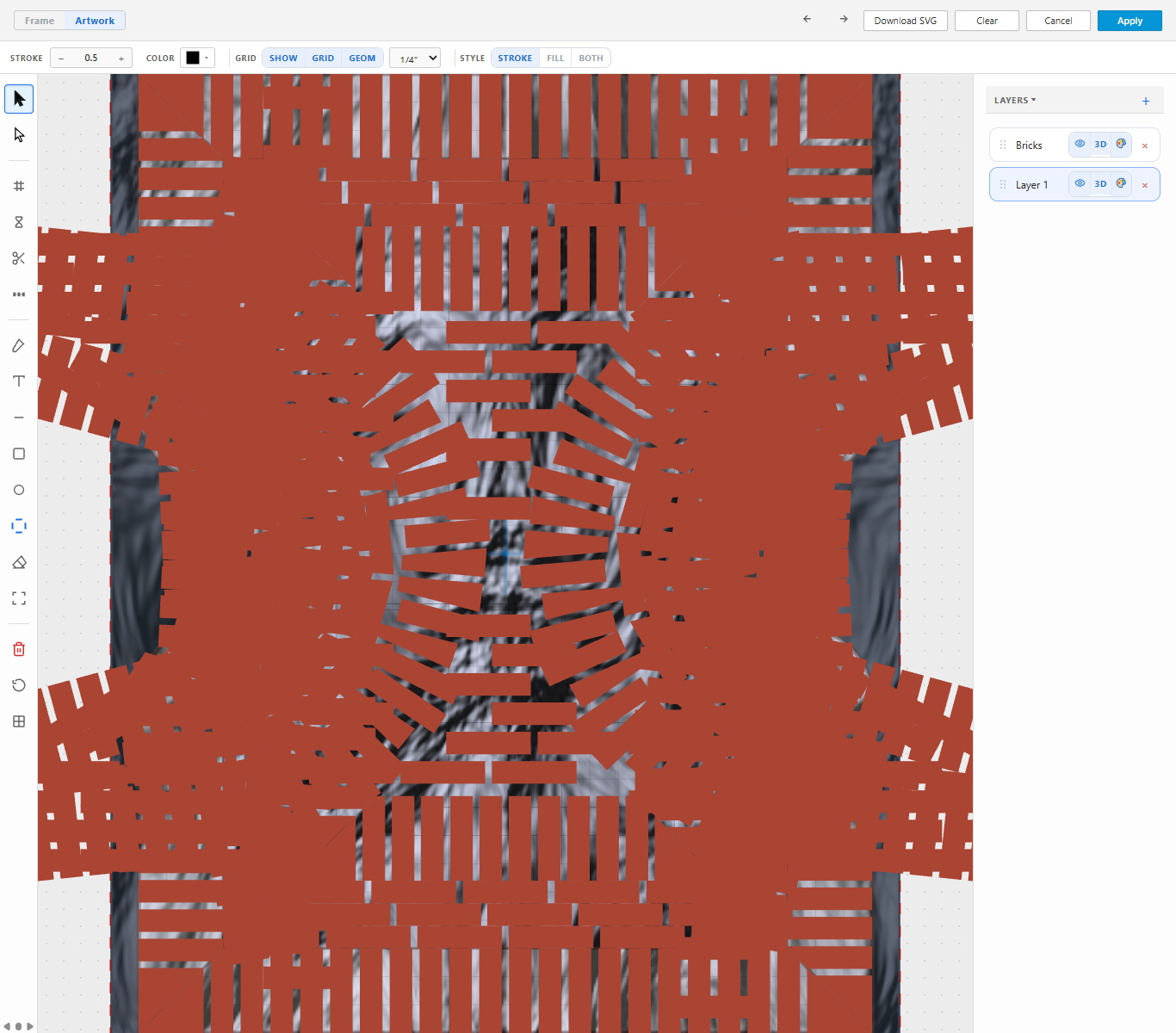Switch to the Artwork tab
This screenshot has height=1033, width=1176.
(x=95, y=21)
